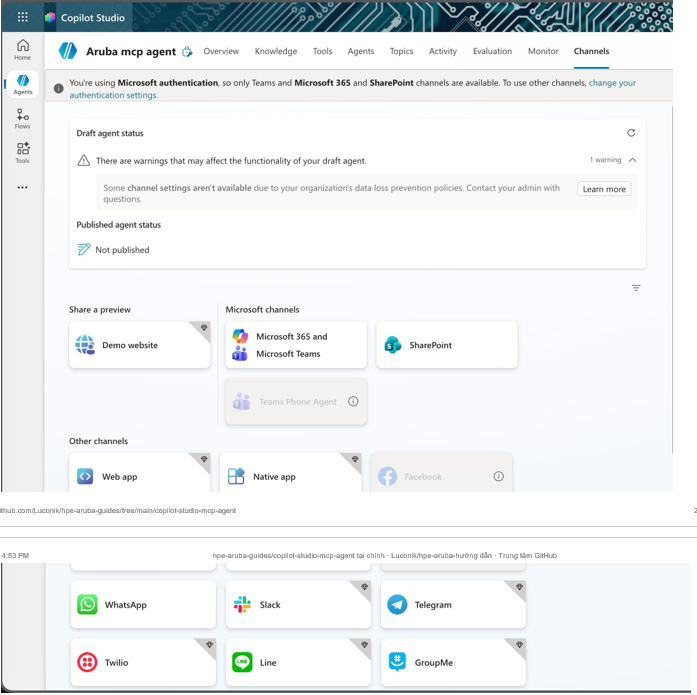Click the Not published status text
Viewport: 697px width, 695px height.
tap(122, 250)
